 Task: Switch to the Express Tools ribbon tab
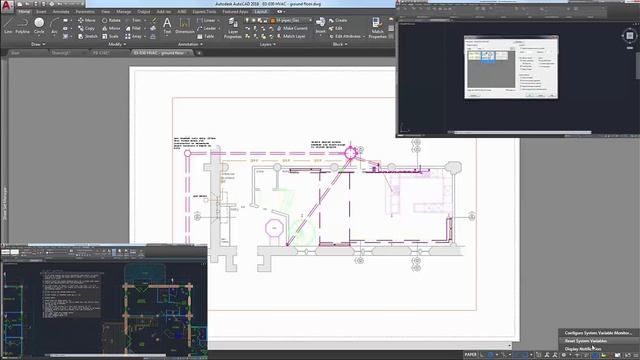204,11
